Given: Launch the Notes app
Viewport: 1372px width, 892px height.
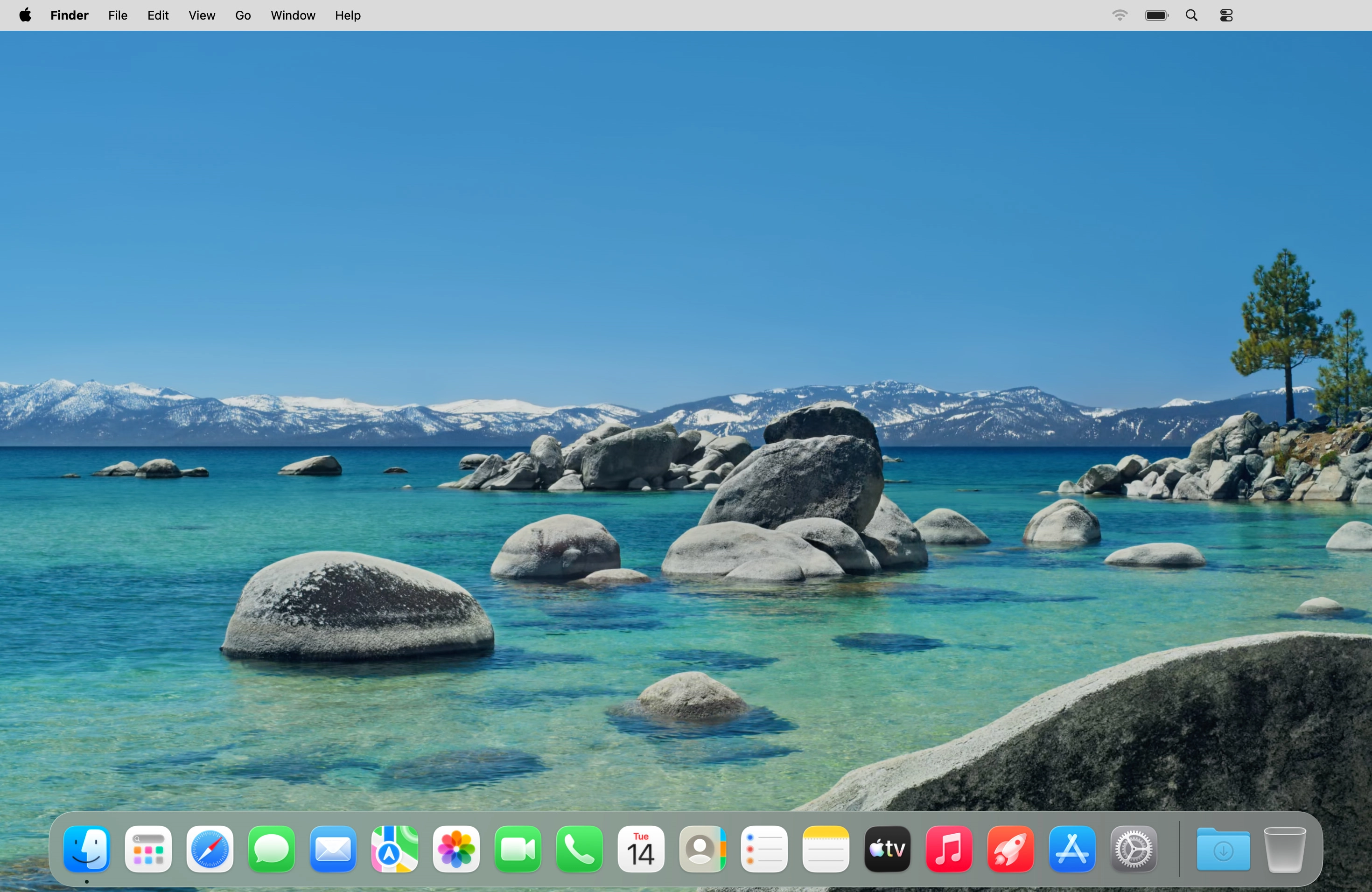Looking at the screenshot, I should 826,850.
